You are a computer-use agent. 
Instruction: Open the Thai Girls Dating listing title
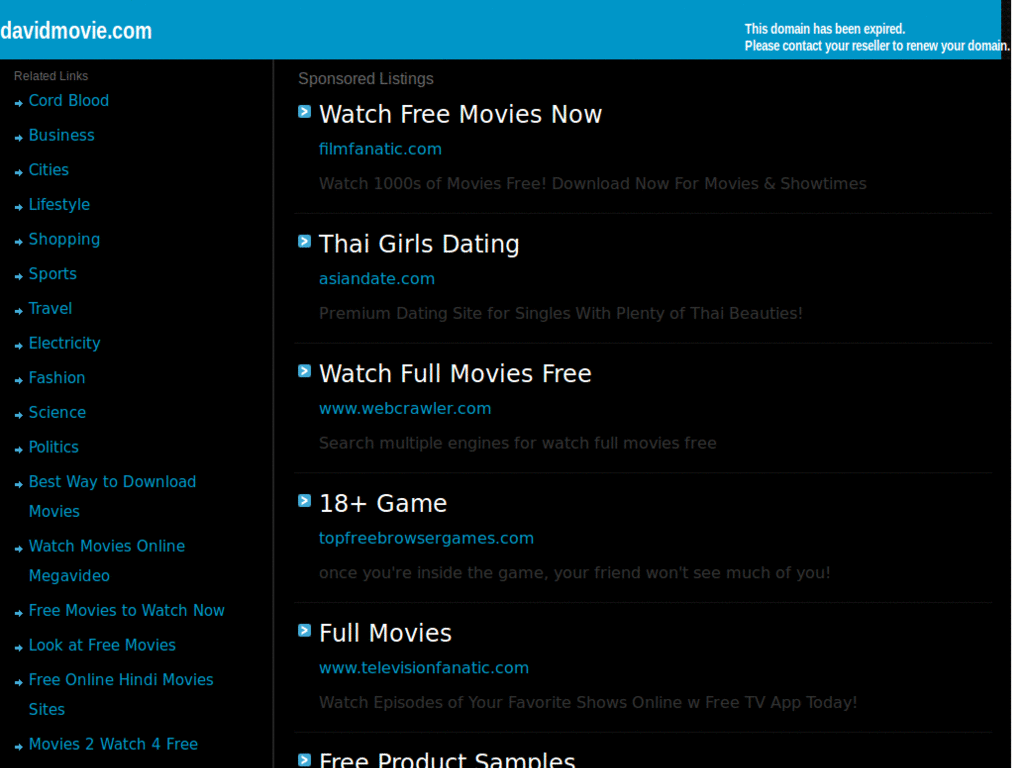coord(419,244)
